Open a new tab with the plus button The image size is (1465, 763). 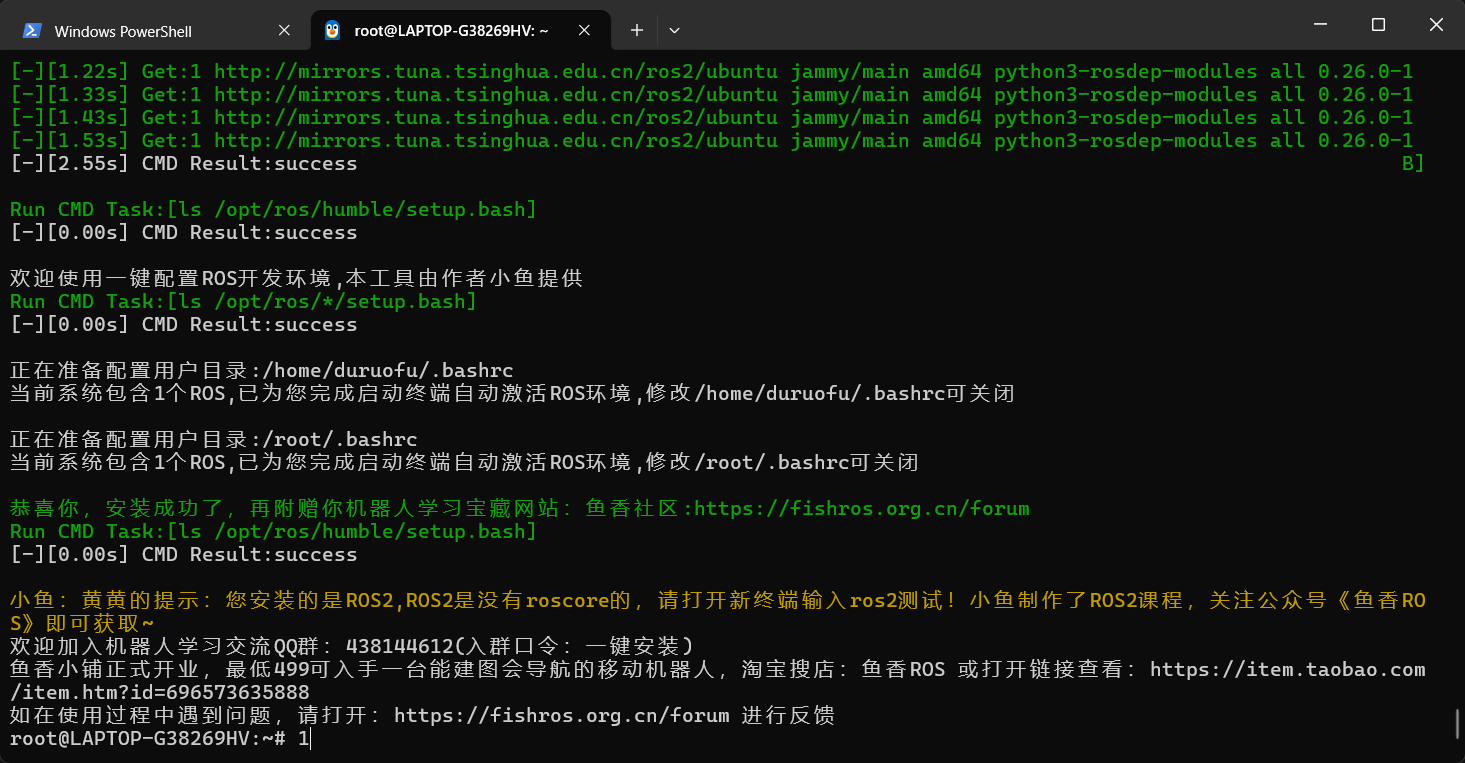point(636,31)
